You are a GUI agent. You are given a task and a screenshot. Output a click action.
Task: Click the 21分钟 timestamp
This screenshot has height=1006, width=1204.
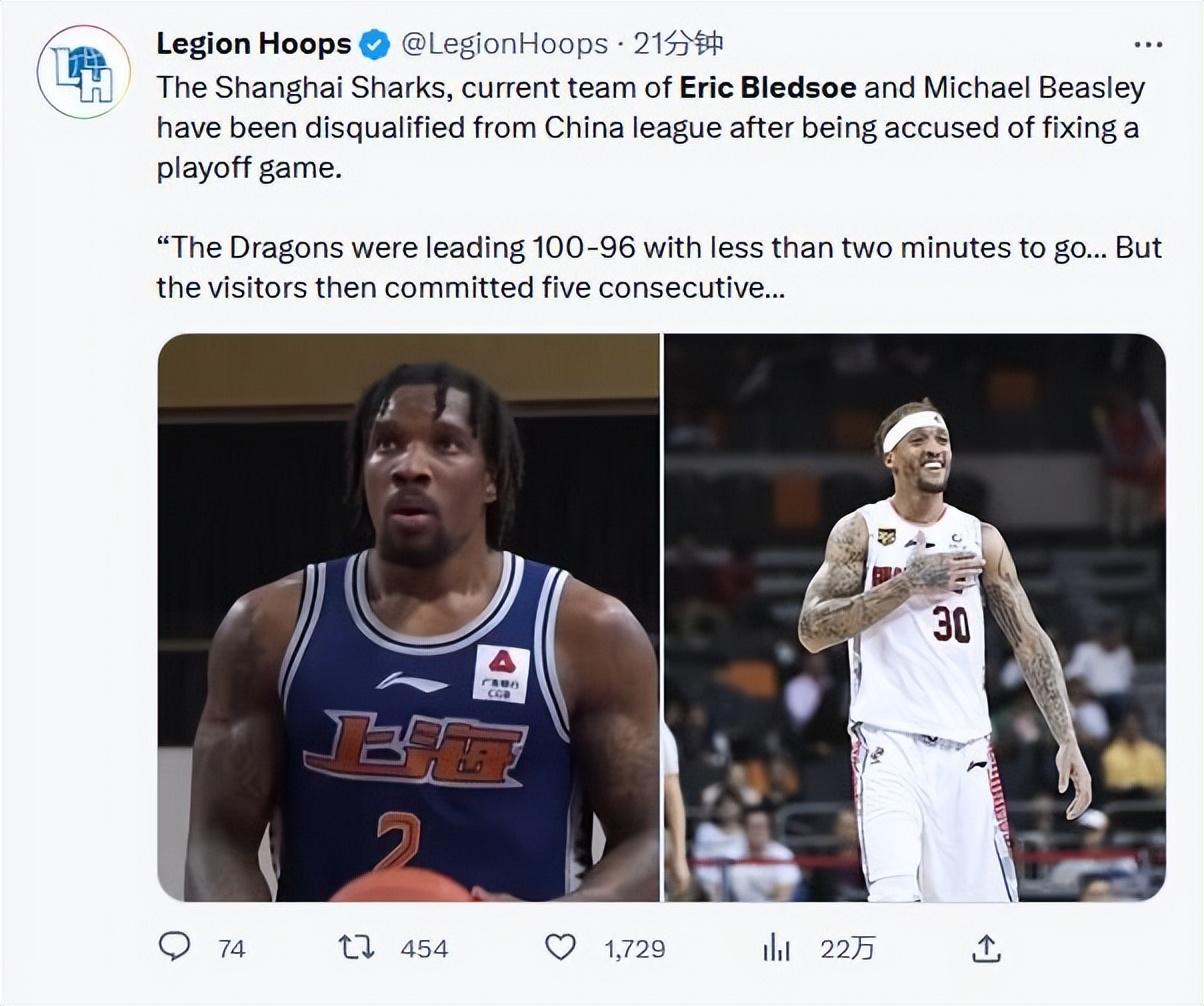point(680,44)
